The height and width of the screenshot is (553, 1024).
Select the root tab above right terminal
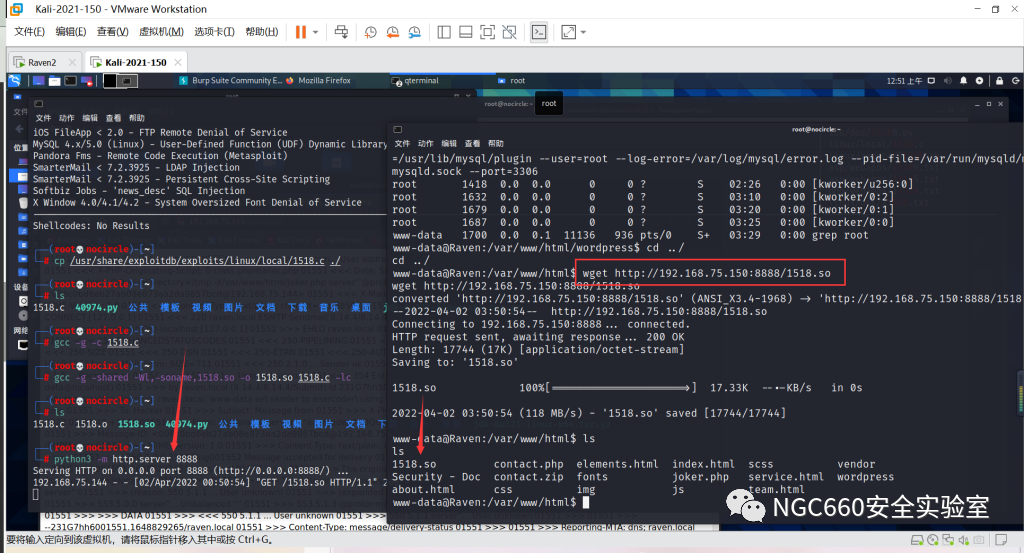[x=549, y=104]
